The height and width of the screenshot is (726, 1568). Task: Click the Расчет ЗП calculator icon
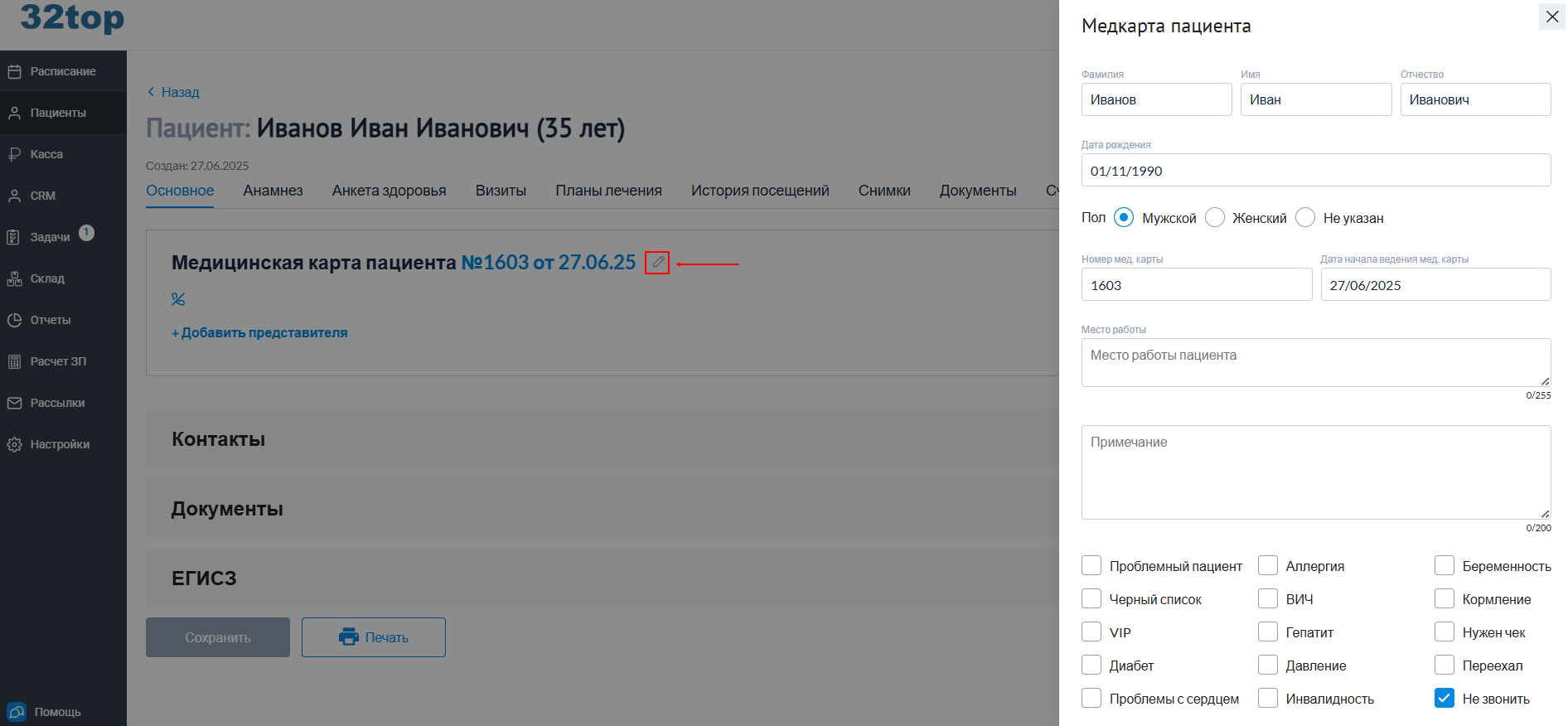[14, 361]
